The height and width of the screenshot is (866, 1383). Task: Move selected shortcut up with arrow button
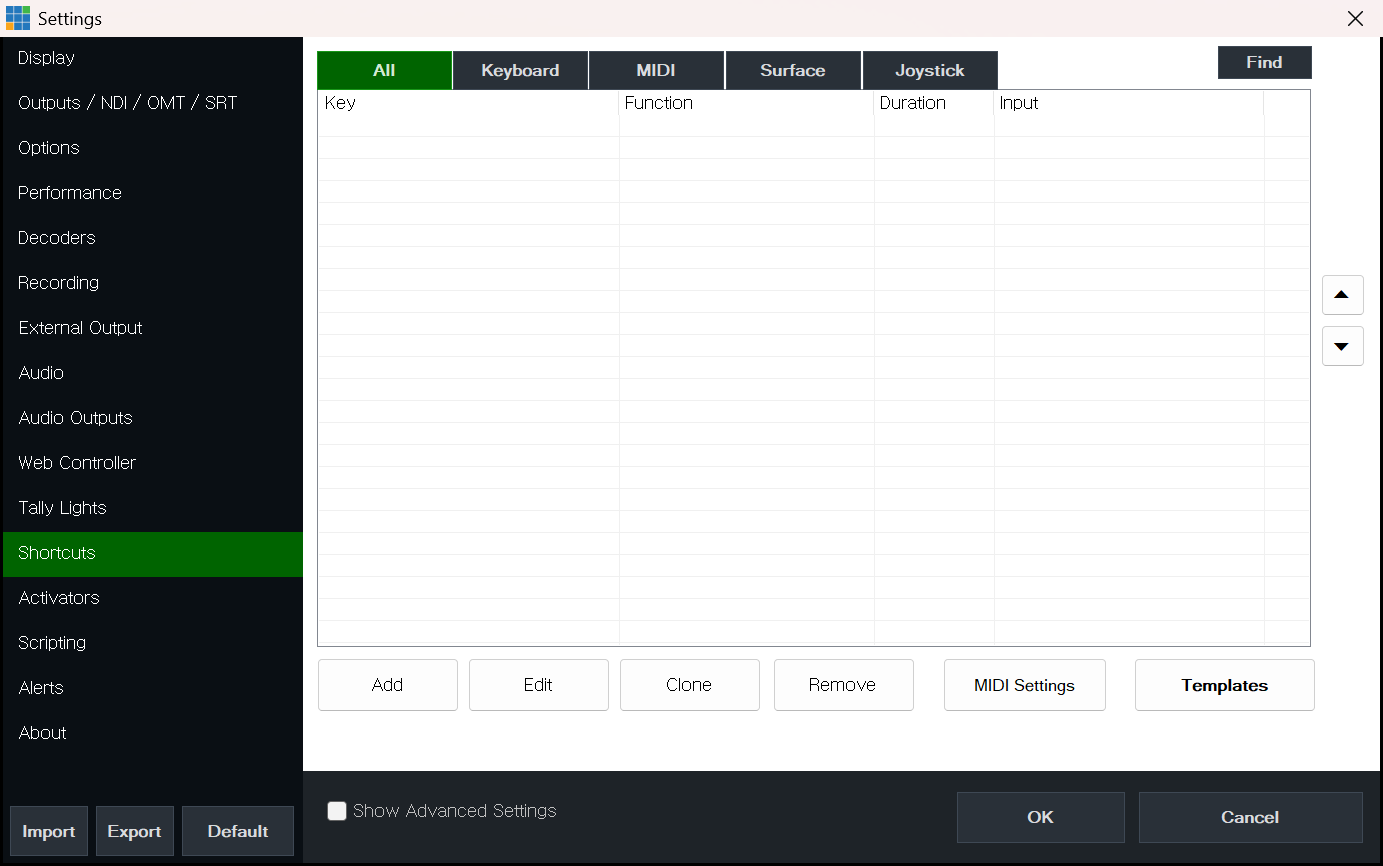pyautogui.click(x=1342, y=295)
